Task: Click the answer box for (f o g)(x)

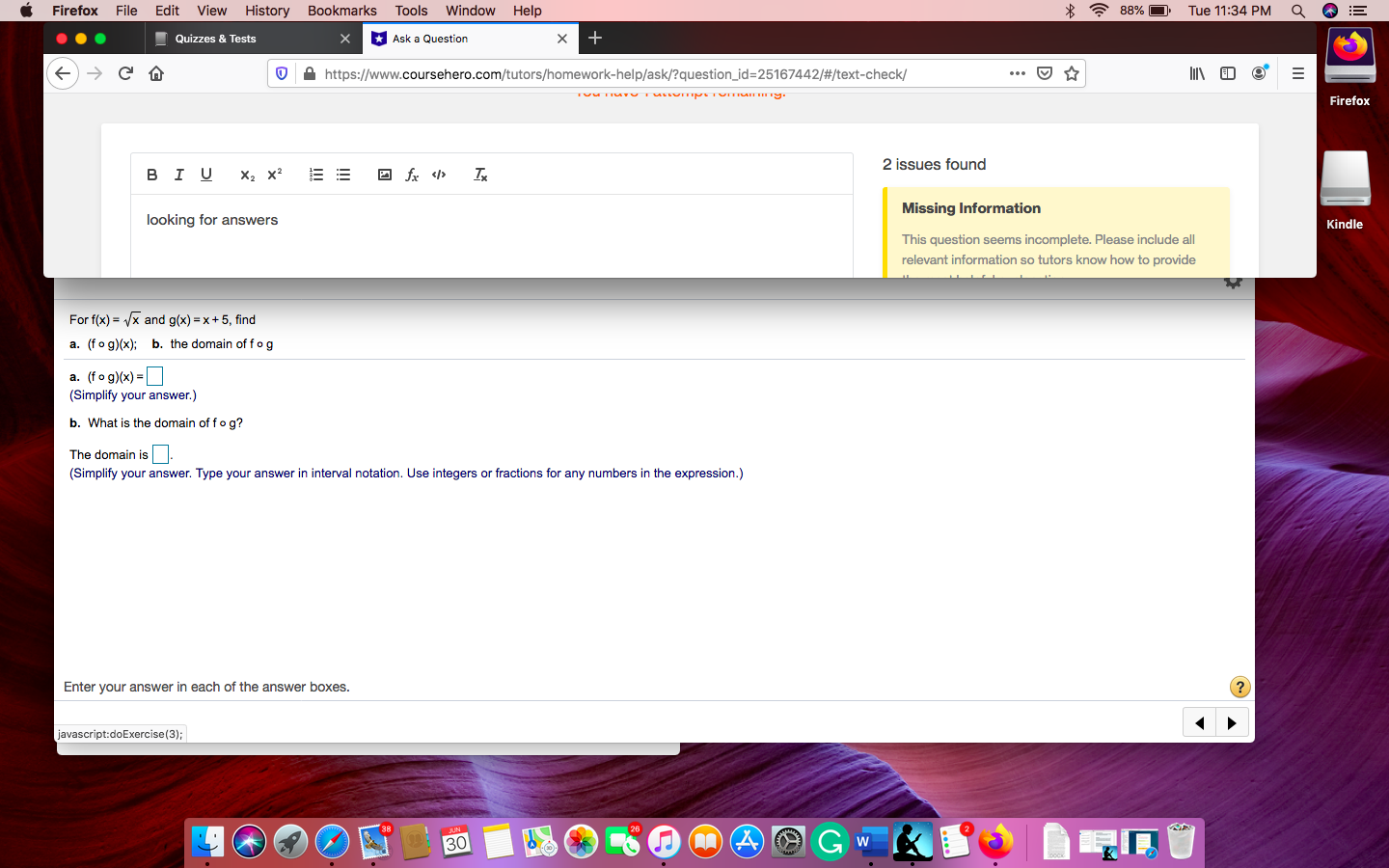Action: pyautogui.click(x=154, y=376)
